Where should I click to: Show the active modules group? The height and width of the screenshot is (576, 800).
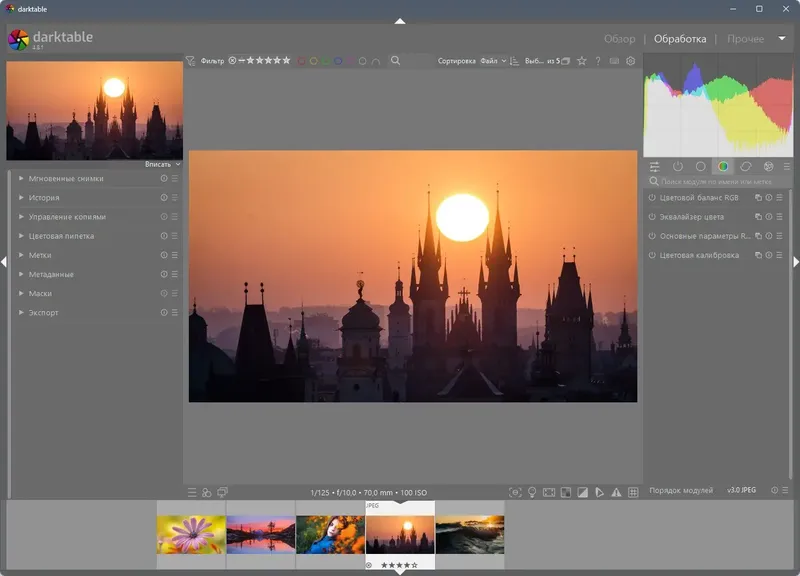[x=678, y=166]
